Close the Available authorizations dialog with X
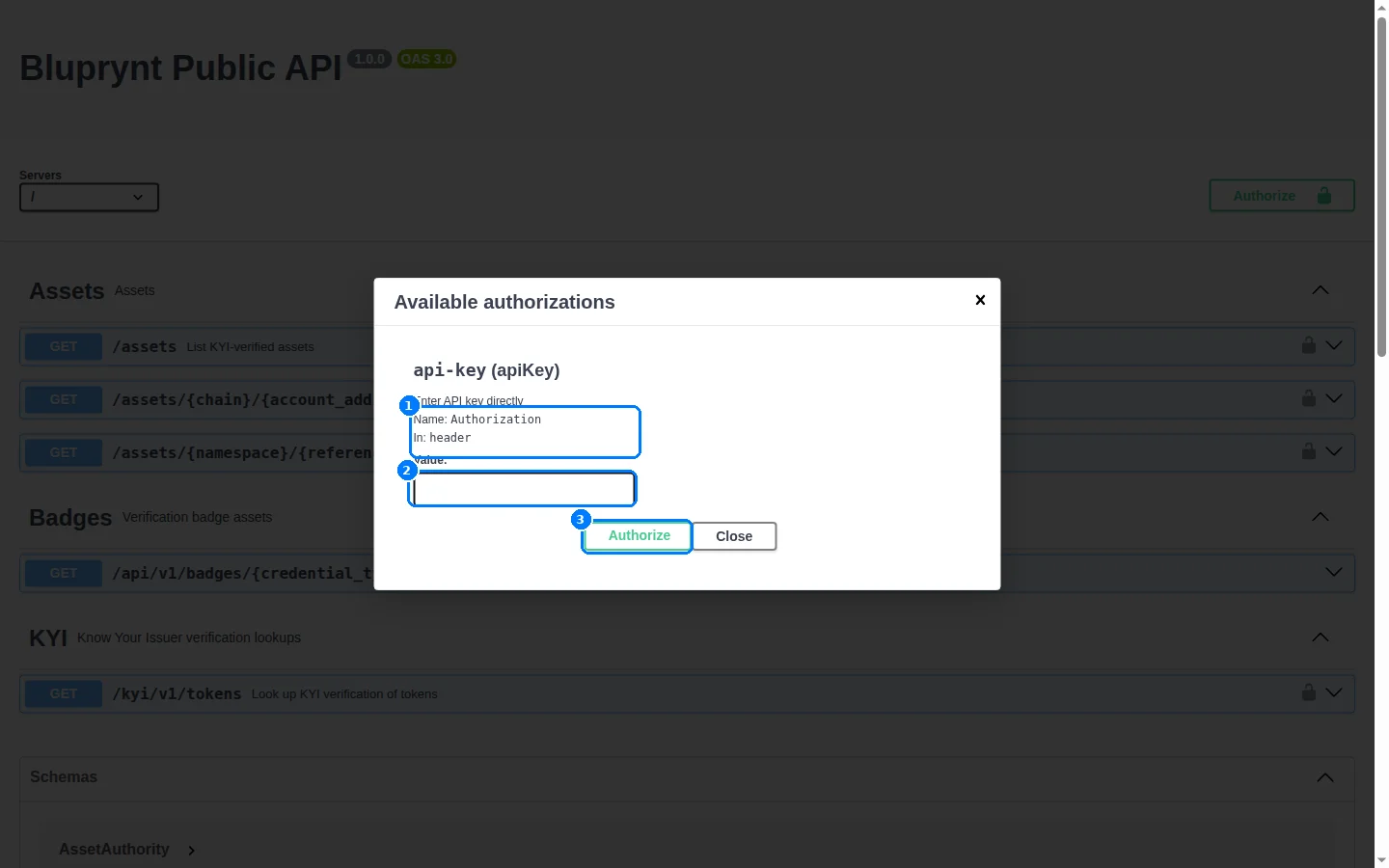The width and height of the screenshot is (1389, 868). tap(980, 300)
